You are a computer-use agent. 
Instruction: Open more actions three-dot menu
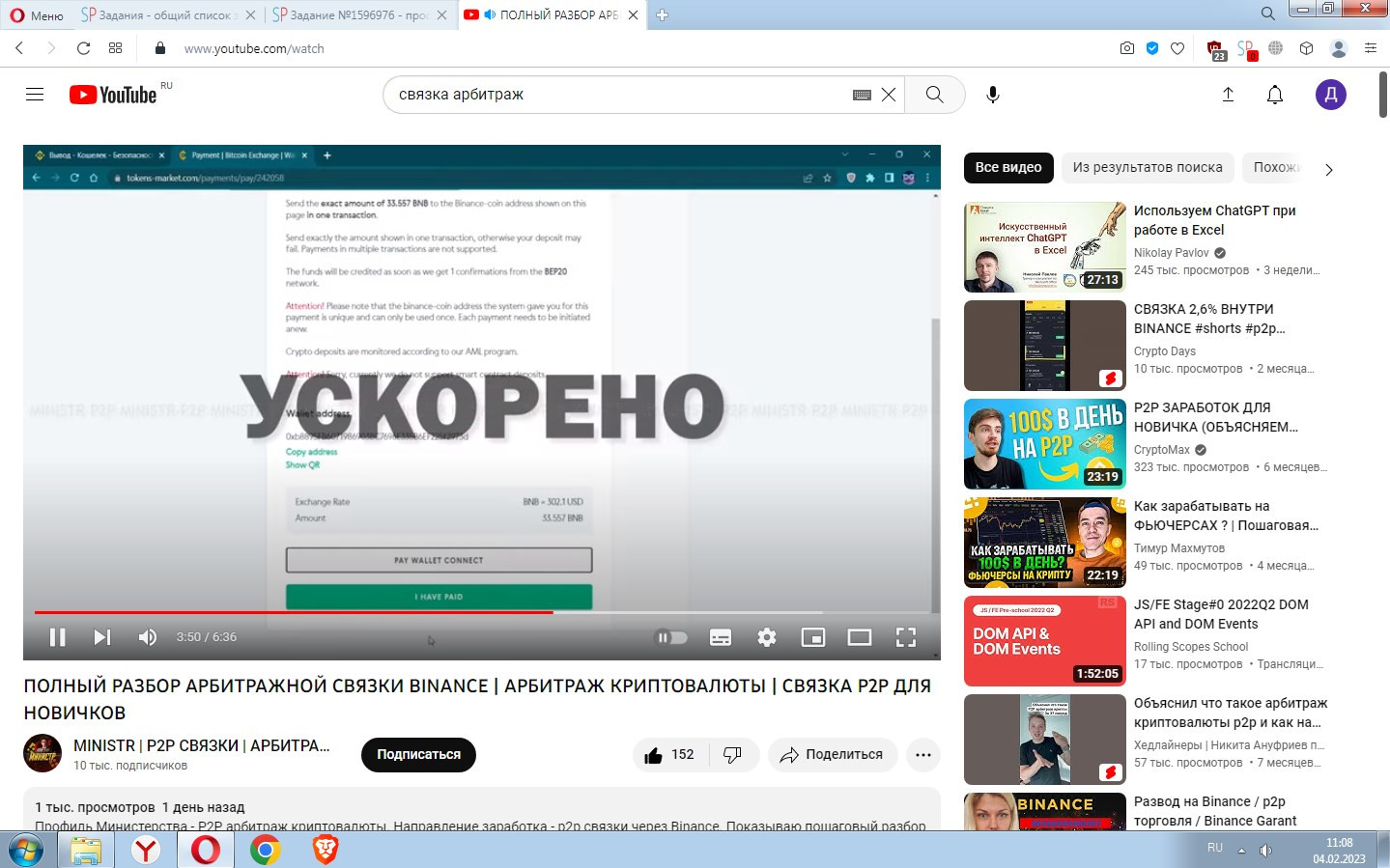[923, 755]
